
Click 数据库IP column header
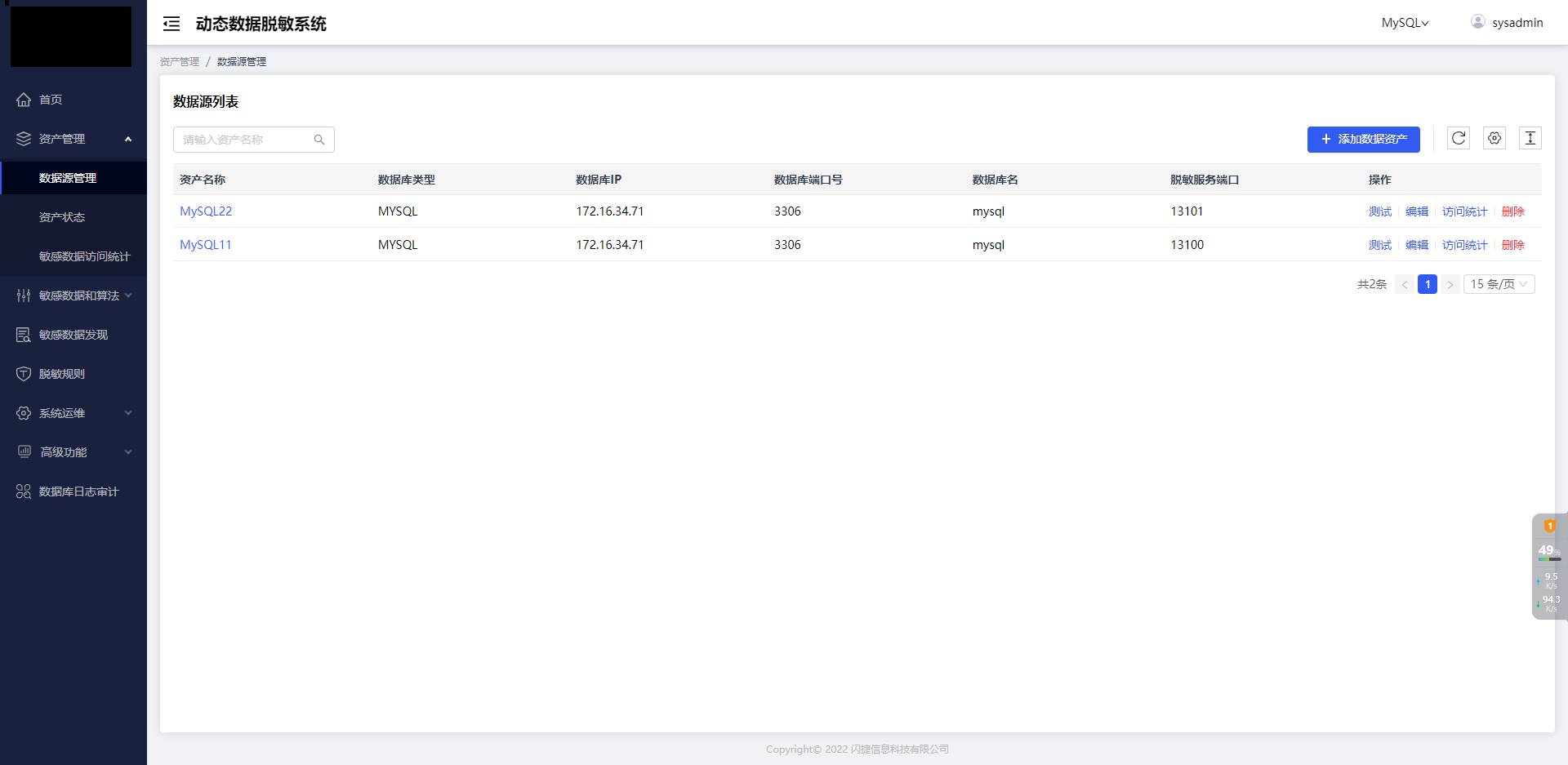point(599,180)
